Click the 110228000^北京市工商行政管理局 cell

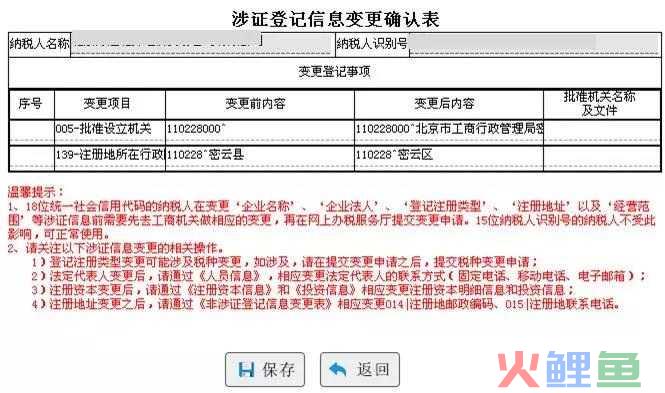449,132
